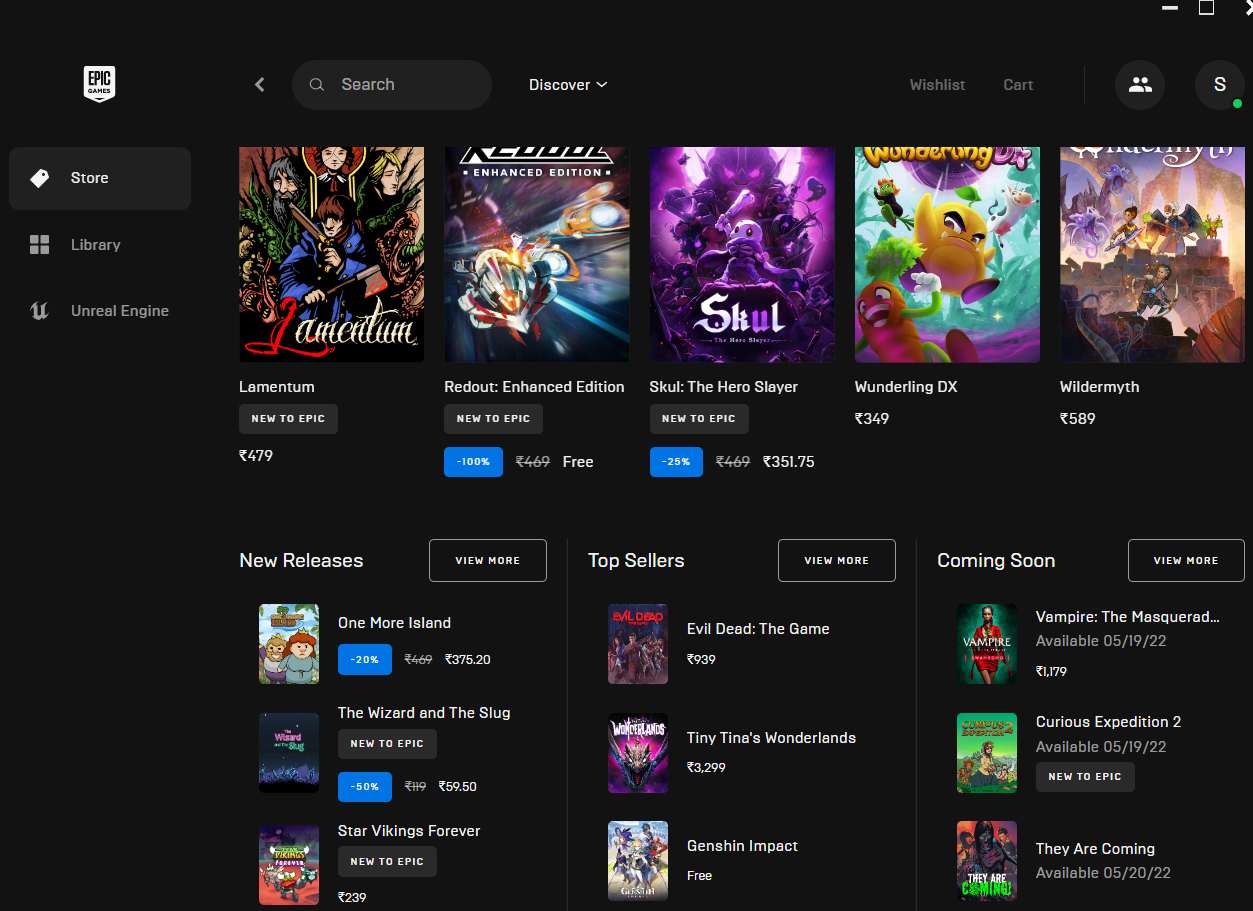Open Redout: Enhanced Edition cover thumbnail
The height and width of the screenshot is (911, 1253).
coord(537,254)
